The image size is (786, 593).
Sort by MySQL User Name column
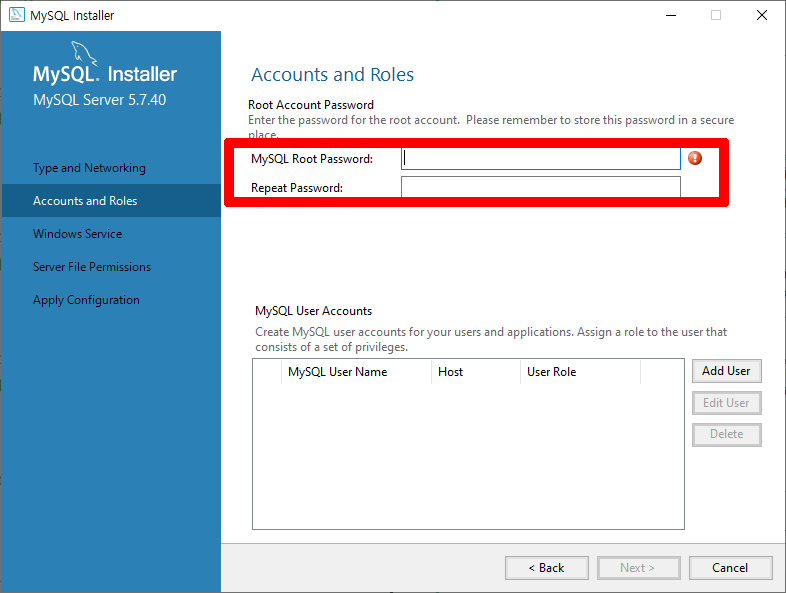click(356, 372)
